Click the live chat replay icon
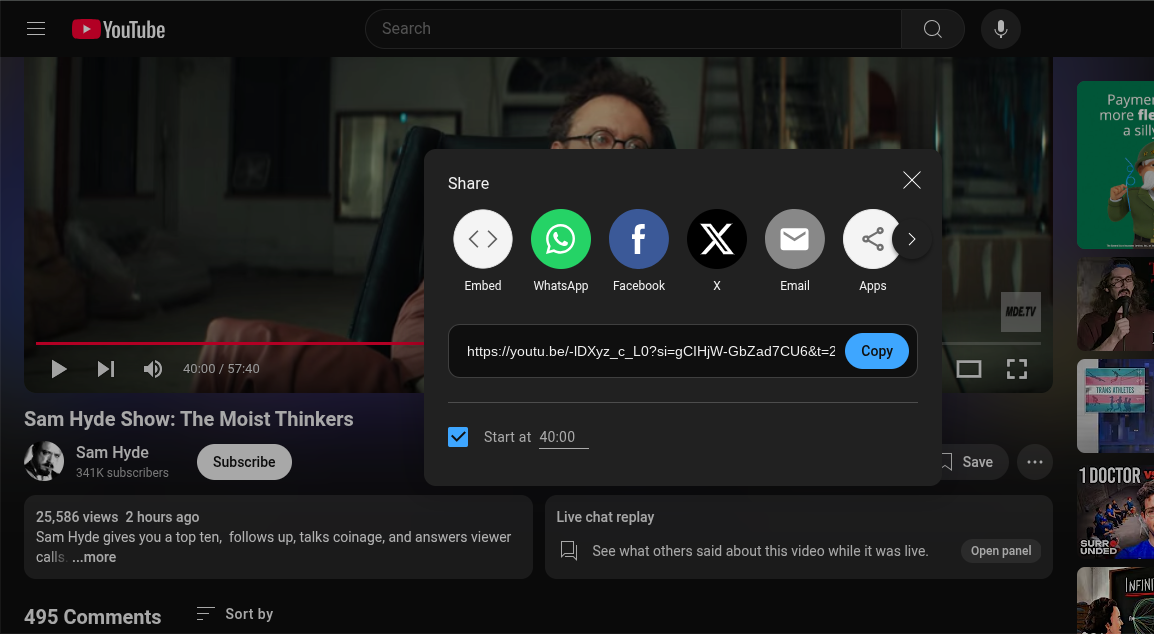This screenshot has width=1154, height=634. coord(569,550)
